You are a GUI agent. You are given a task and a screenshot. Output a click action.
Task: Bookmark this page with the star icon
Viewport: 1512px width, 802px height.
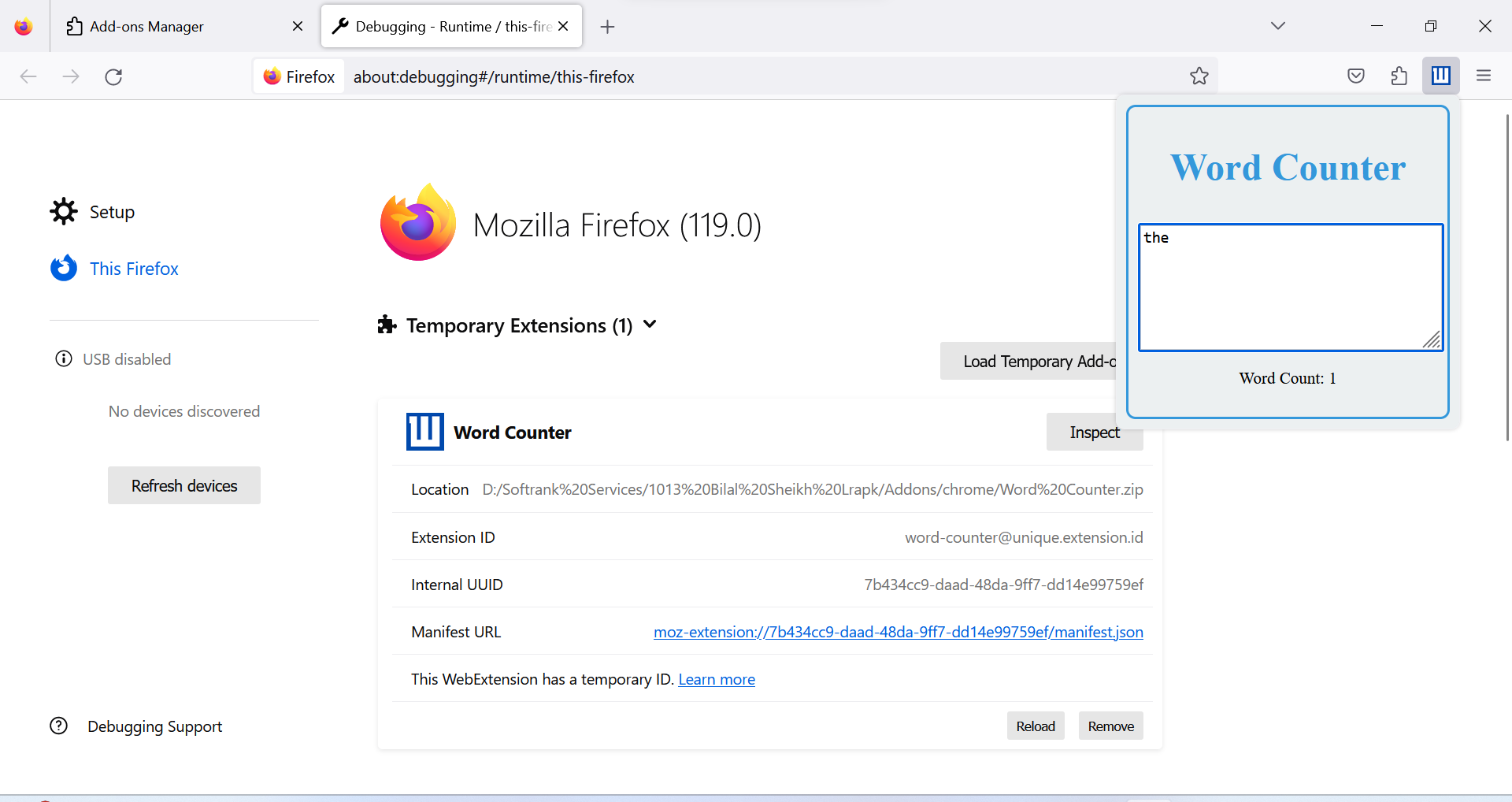[x=1199, y=76]
